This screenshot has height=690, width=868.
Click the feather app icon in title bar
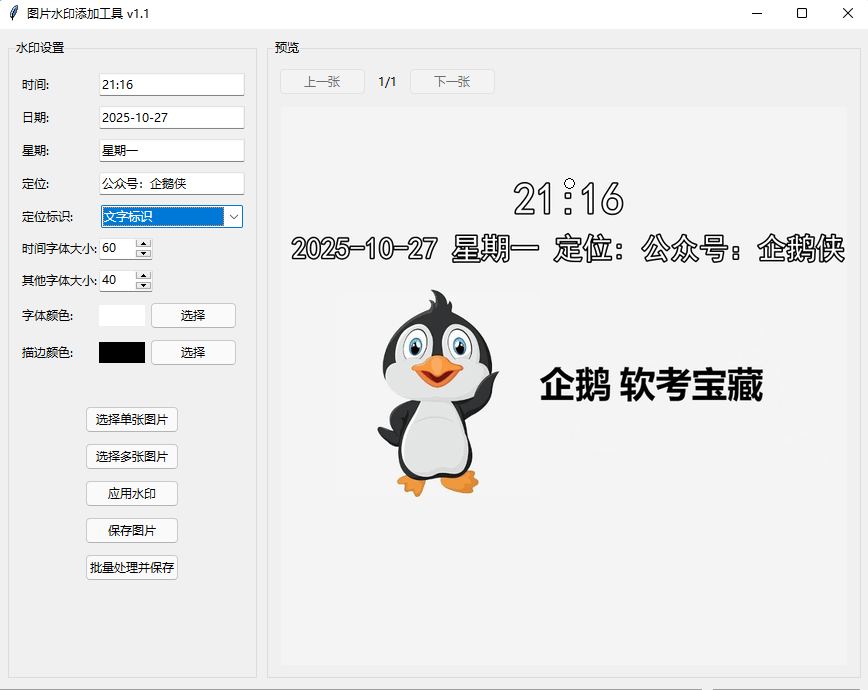point(12,13)
